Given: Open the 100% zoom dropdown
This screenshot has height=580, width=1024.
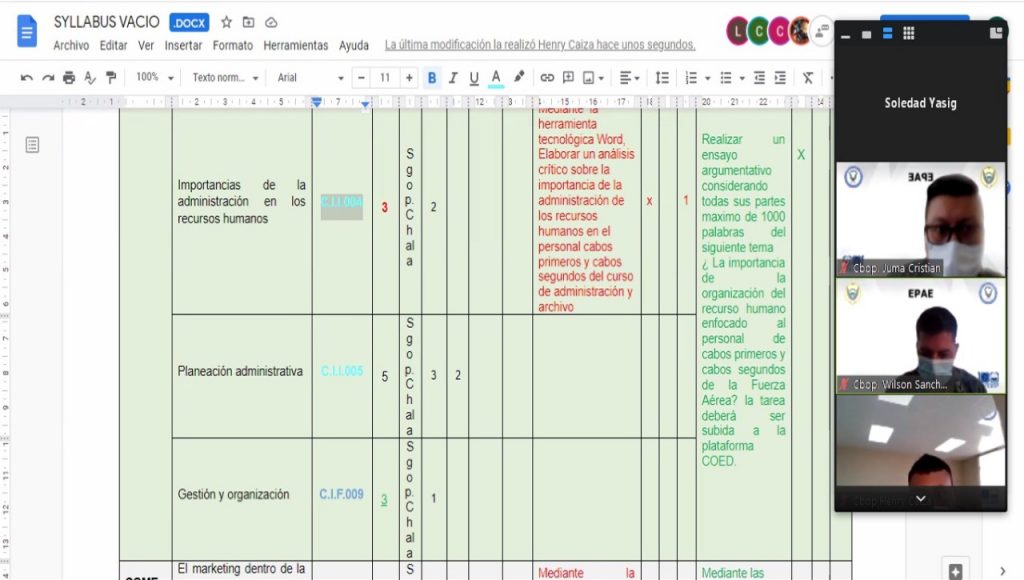Looking at the screenshot, I should 154,77.
